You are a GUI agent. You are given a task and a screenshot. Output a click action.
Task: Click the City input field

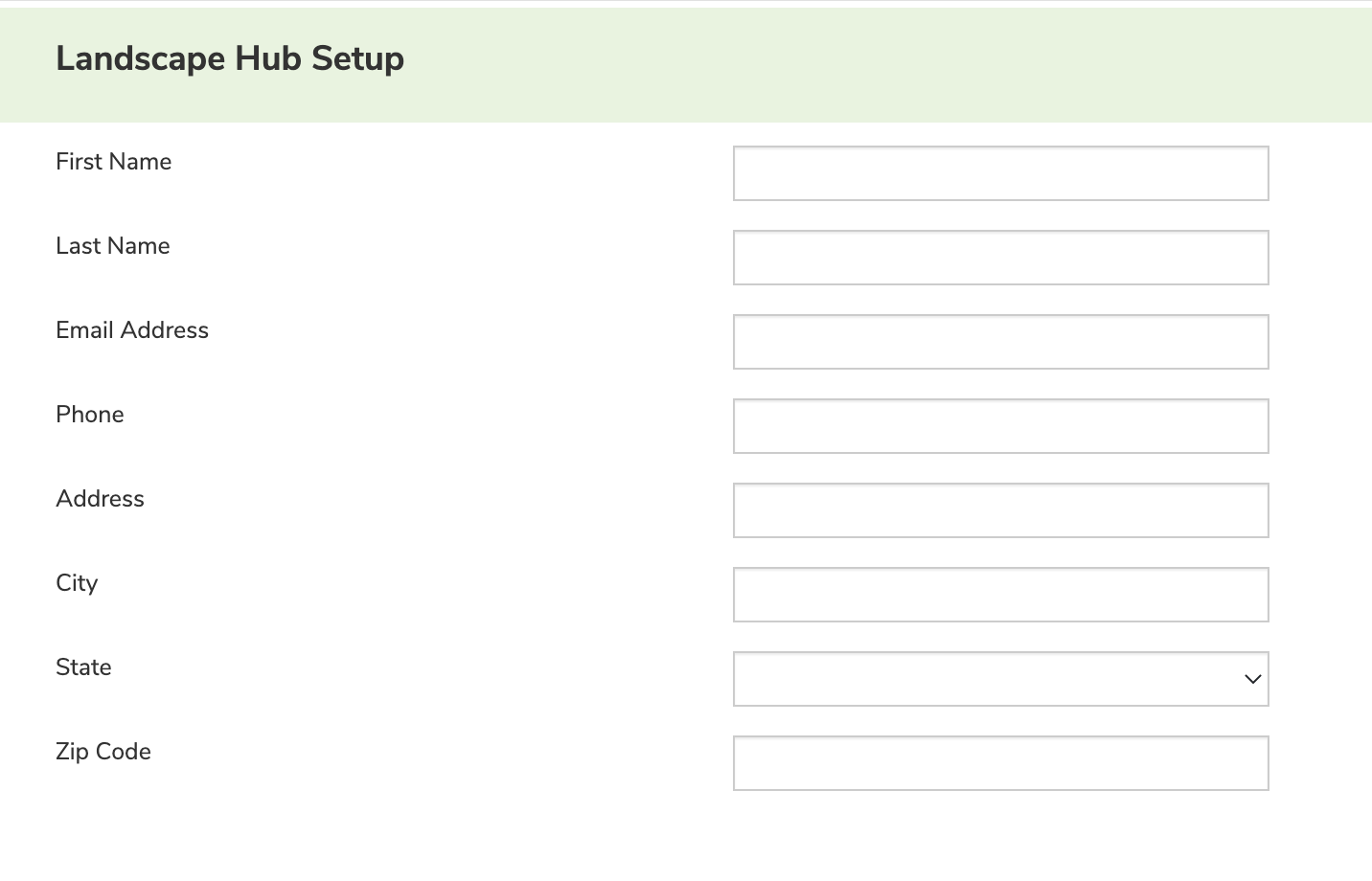(x=1000, y=594)
